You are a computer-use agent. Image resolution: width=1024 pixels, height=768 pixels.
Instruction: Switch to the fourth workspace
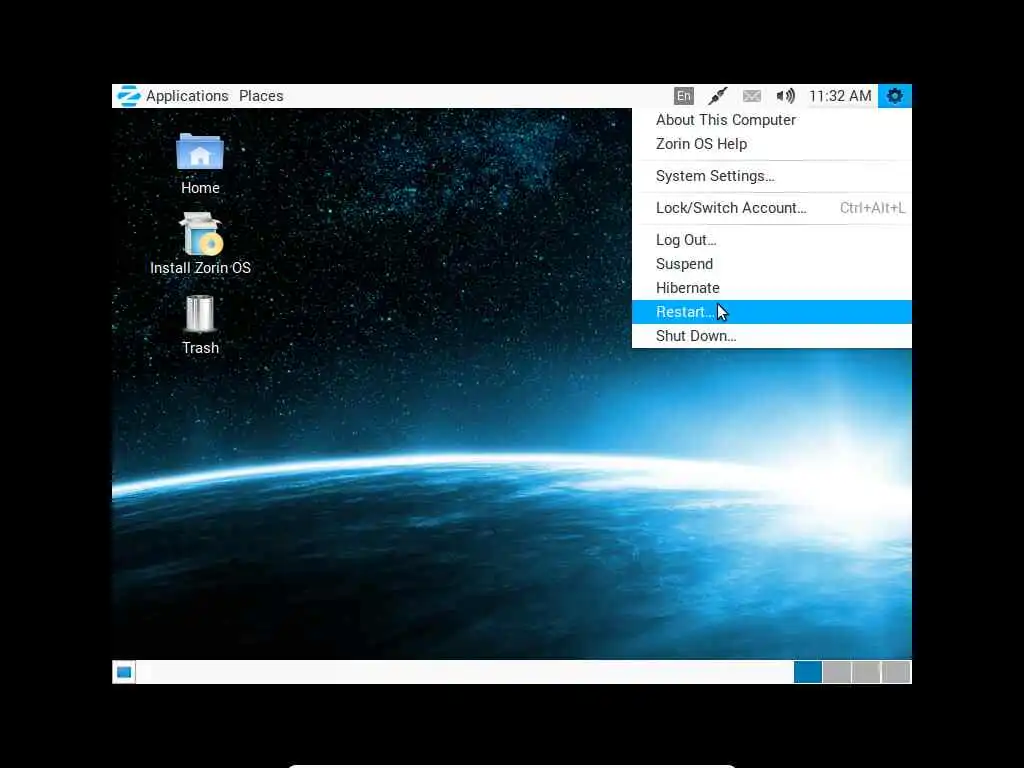(896, 672)
